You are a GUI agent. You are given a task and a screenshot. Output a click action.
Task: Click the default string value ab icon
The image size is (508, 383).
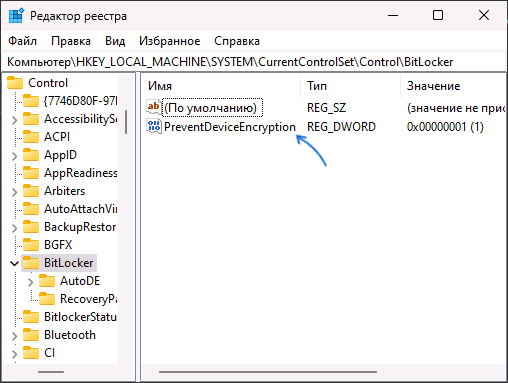click(x=154, y=107)
